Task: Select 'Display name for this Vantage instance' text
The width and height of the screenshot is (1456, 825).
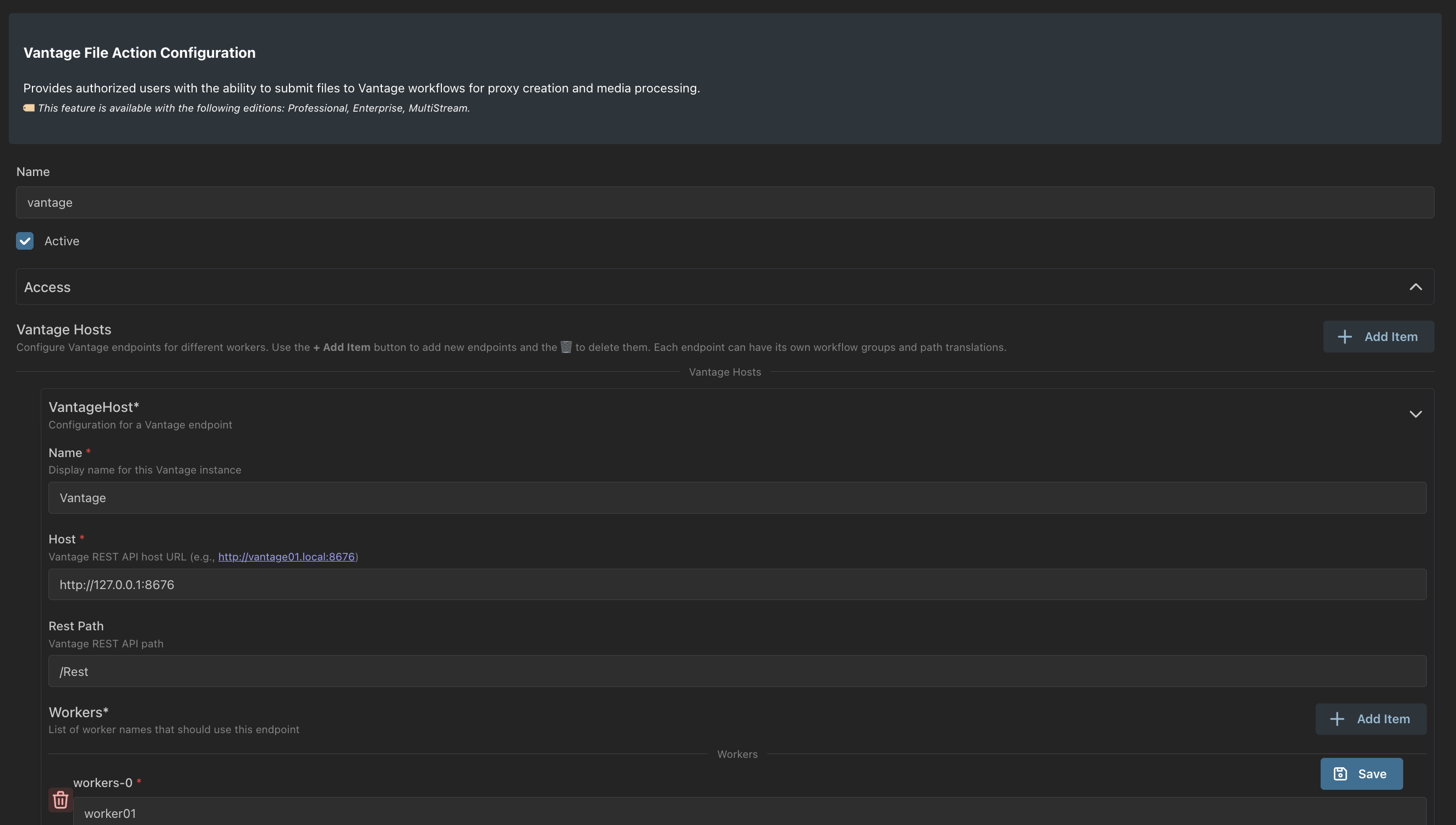Action: coord(145,470)
